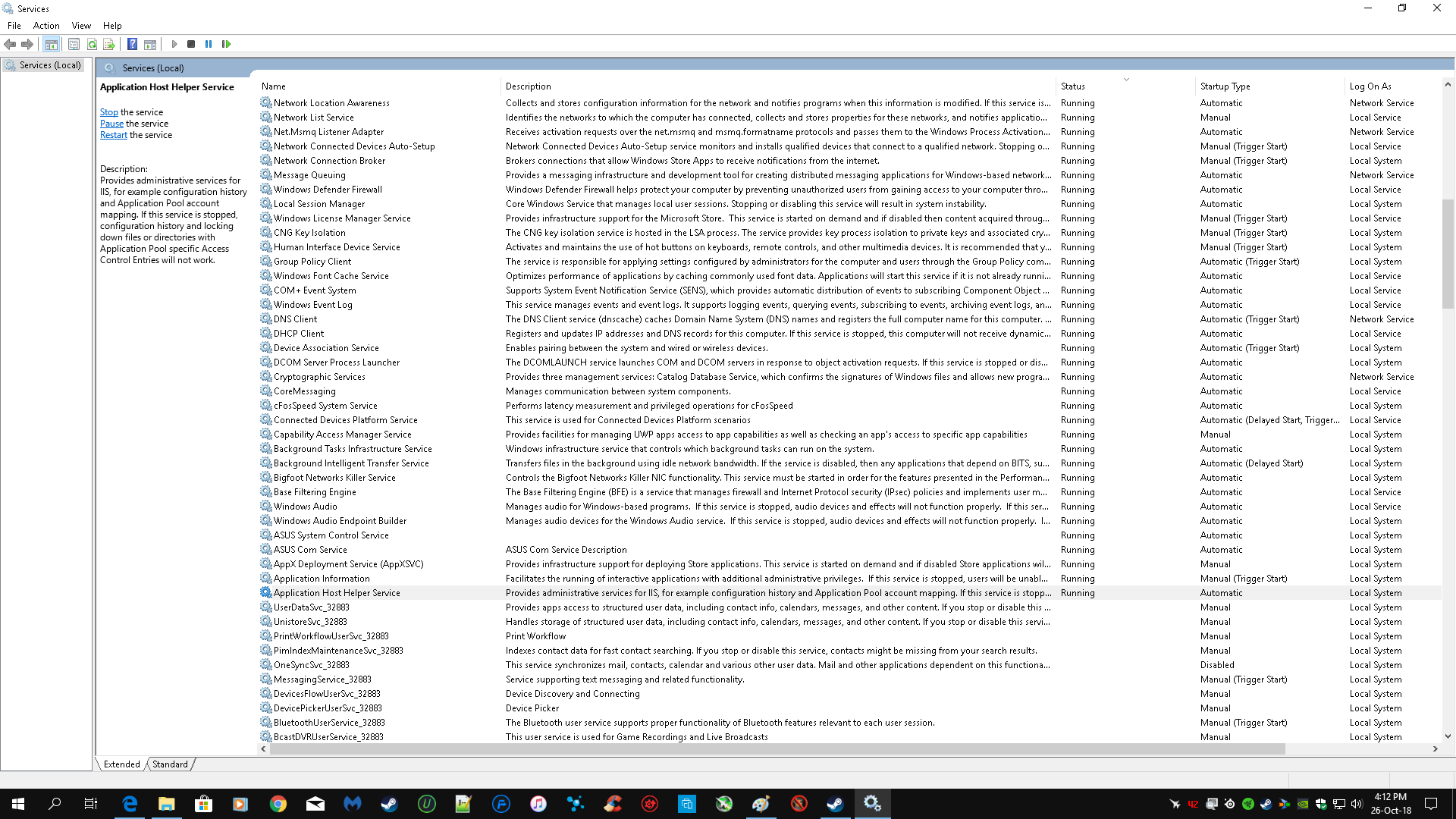
Task: Toggle Show/Hide Action Pane icon
Action: coord(150,44)
